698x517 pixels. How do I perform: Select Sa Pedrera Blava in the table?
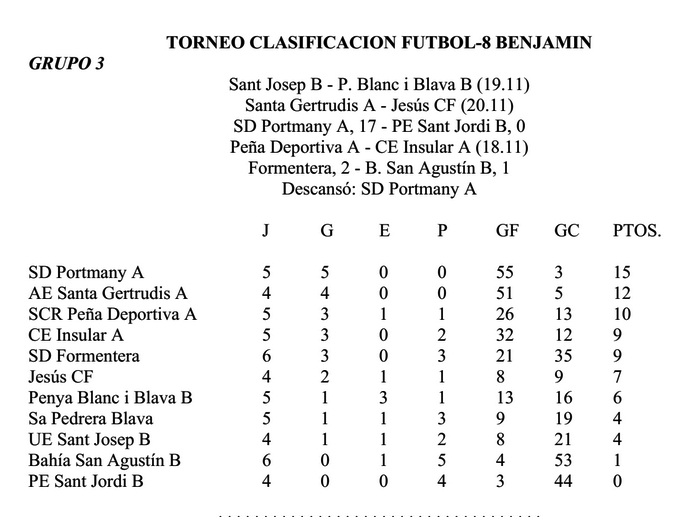93,419
